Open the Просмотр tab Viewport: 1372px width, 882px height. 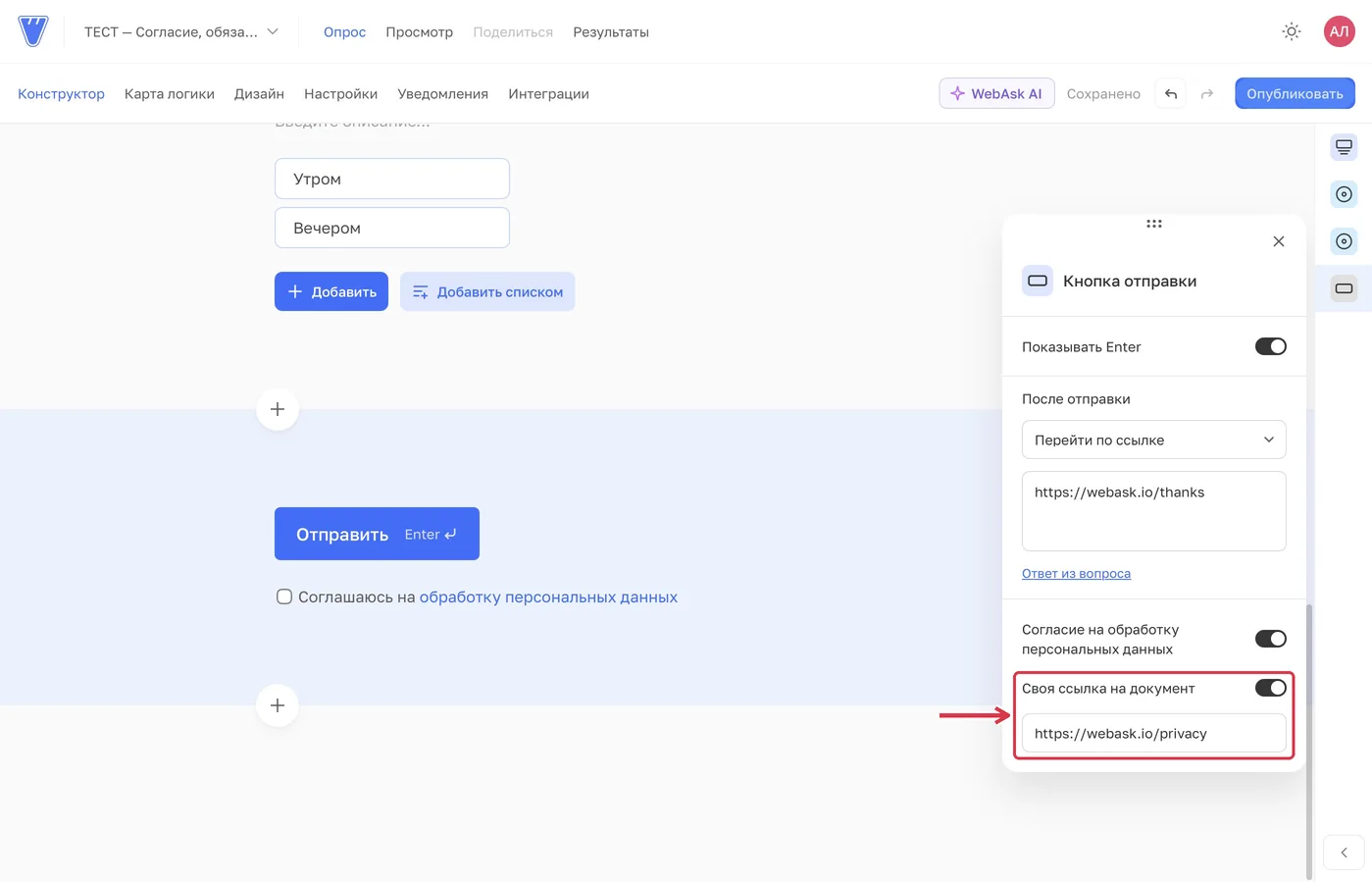(x=419, y=31)
